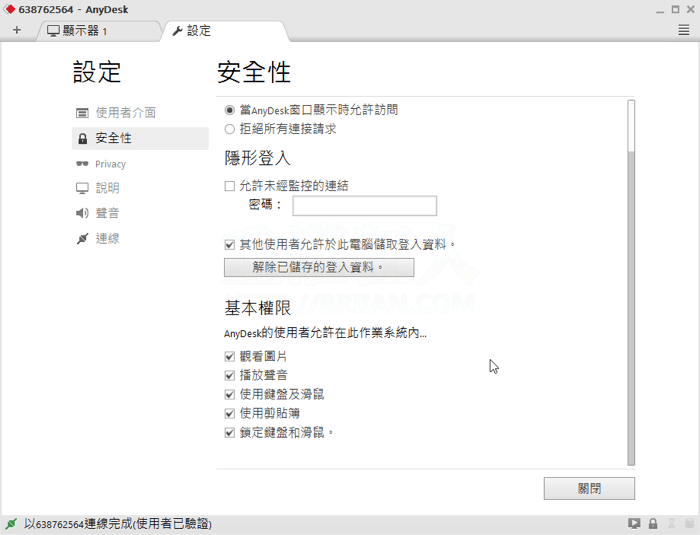Image resolution: width=700 pixels, height=535 pixels.
Task: Open the hamburger menu icon at top right
Action: (x=684, y=31)
